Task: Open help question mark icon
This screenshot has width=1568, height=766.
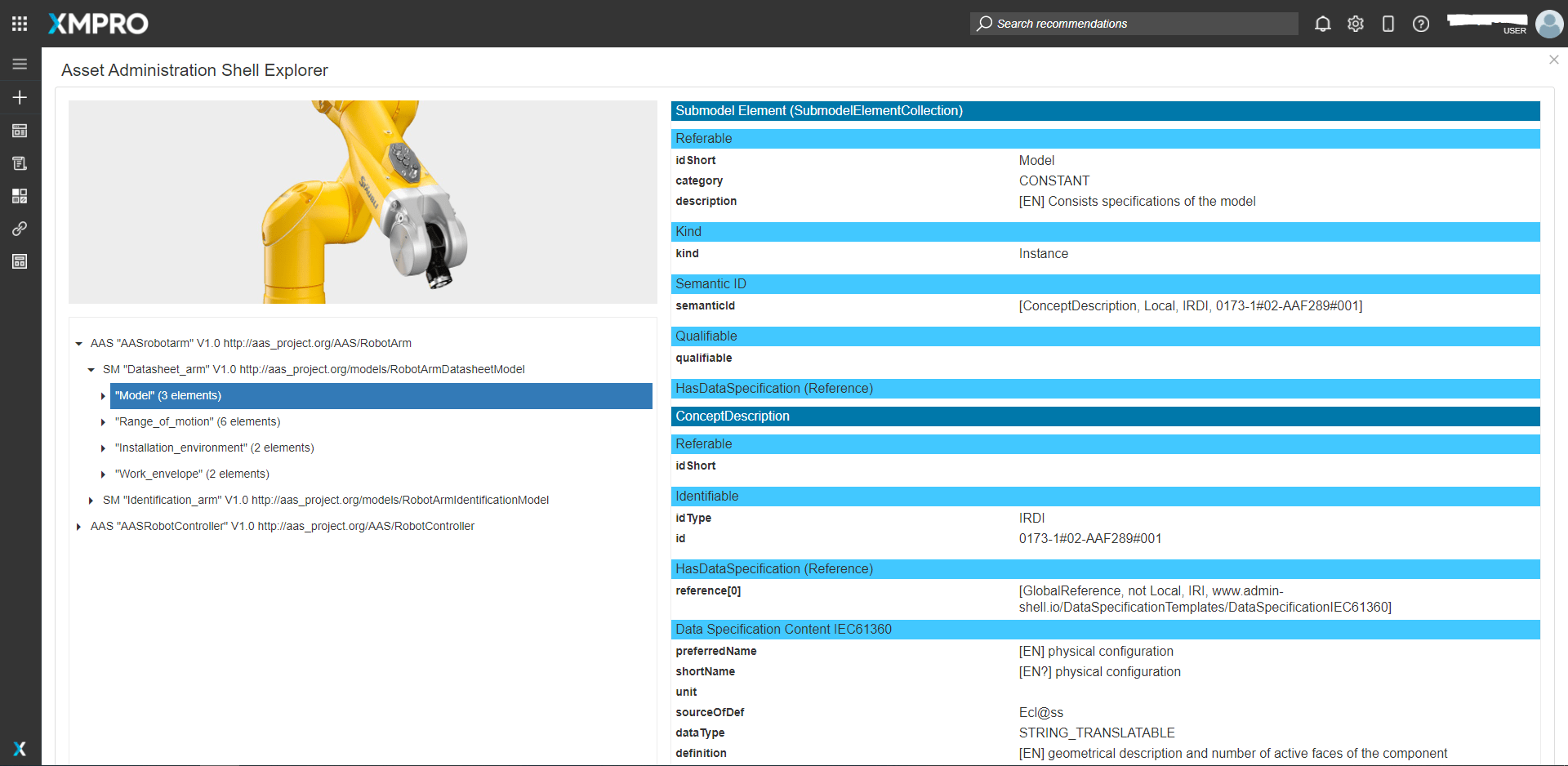Action: 1421,24
